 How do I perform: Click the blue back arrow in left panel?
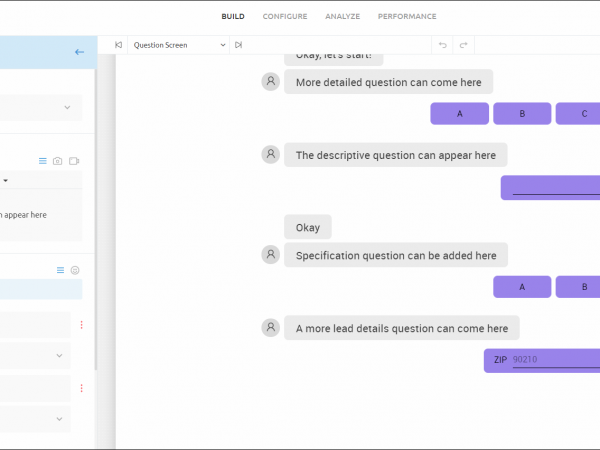79,52
